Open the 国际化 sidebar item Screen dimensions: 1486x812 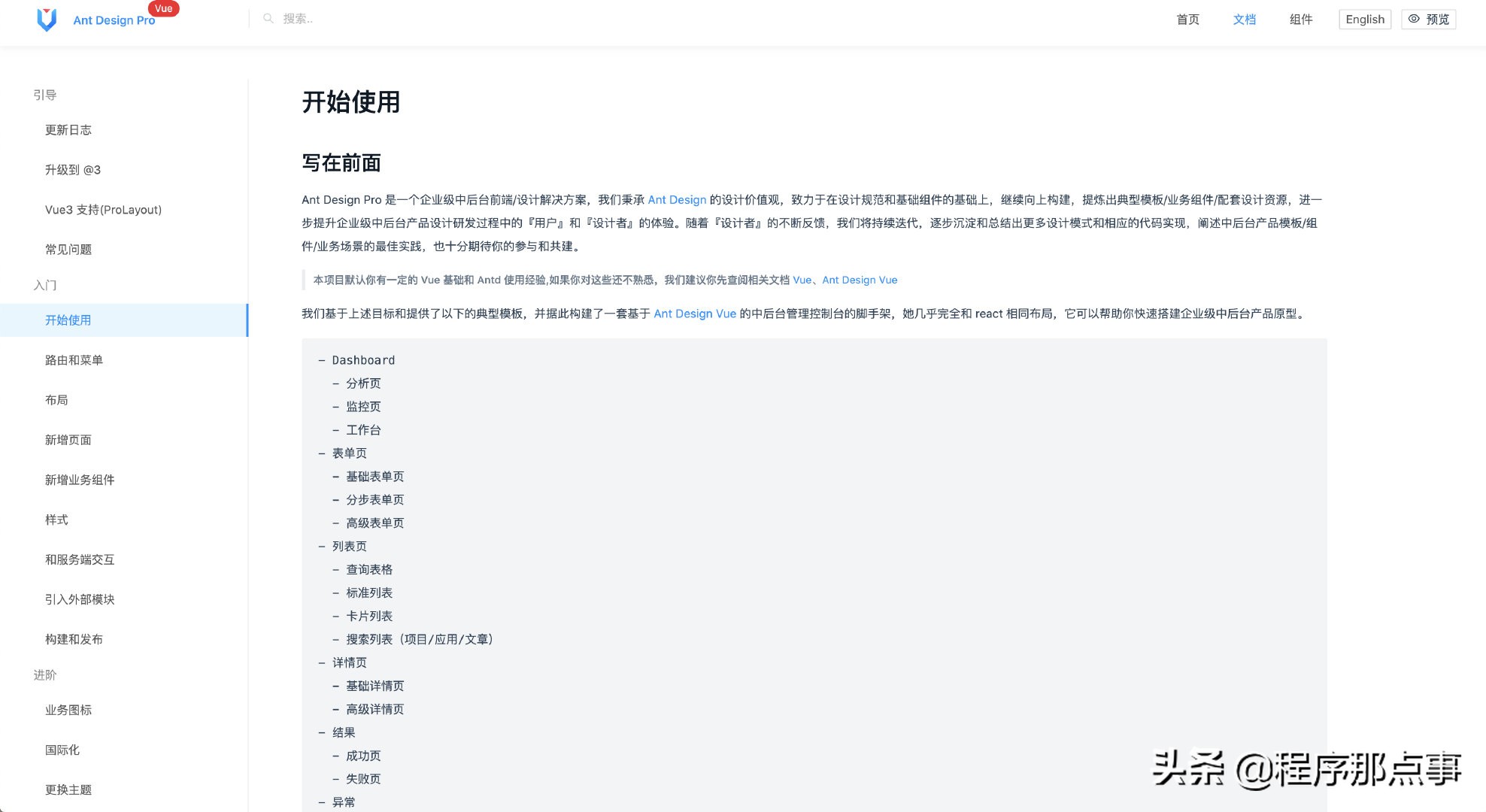[x=62, y=750]
